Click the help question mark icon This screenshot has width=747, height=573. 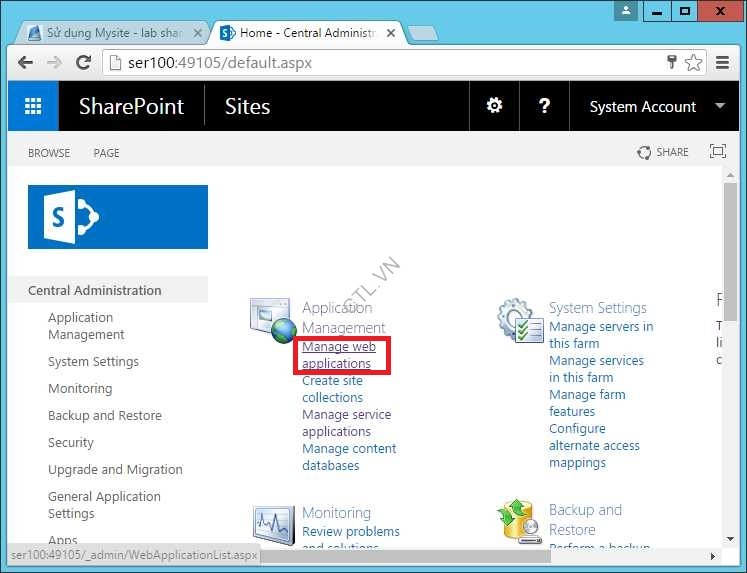pyautogui.click(x=544, y=105)
